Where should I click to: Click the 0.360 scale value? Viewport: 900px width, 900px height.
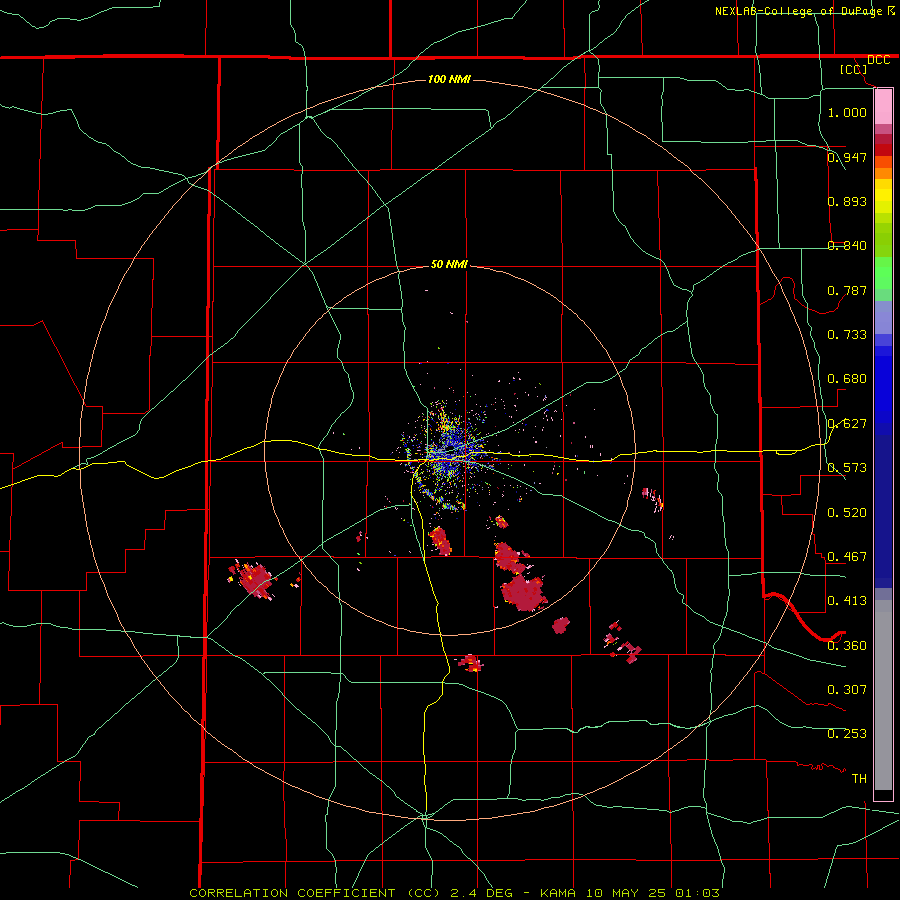[x=847, y=646]
